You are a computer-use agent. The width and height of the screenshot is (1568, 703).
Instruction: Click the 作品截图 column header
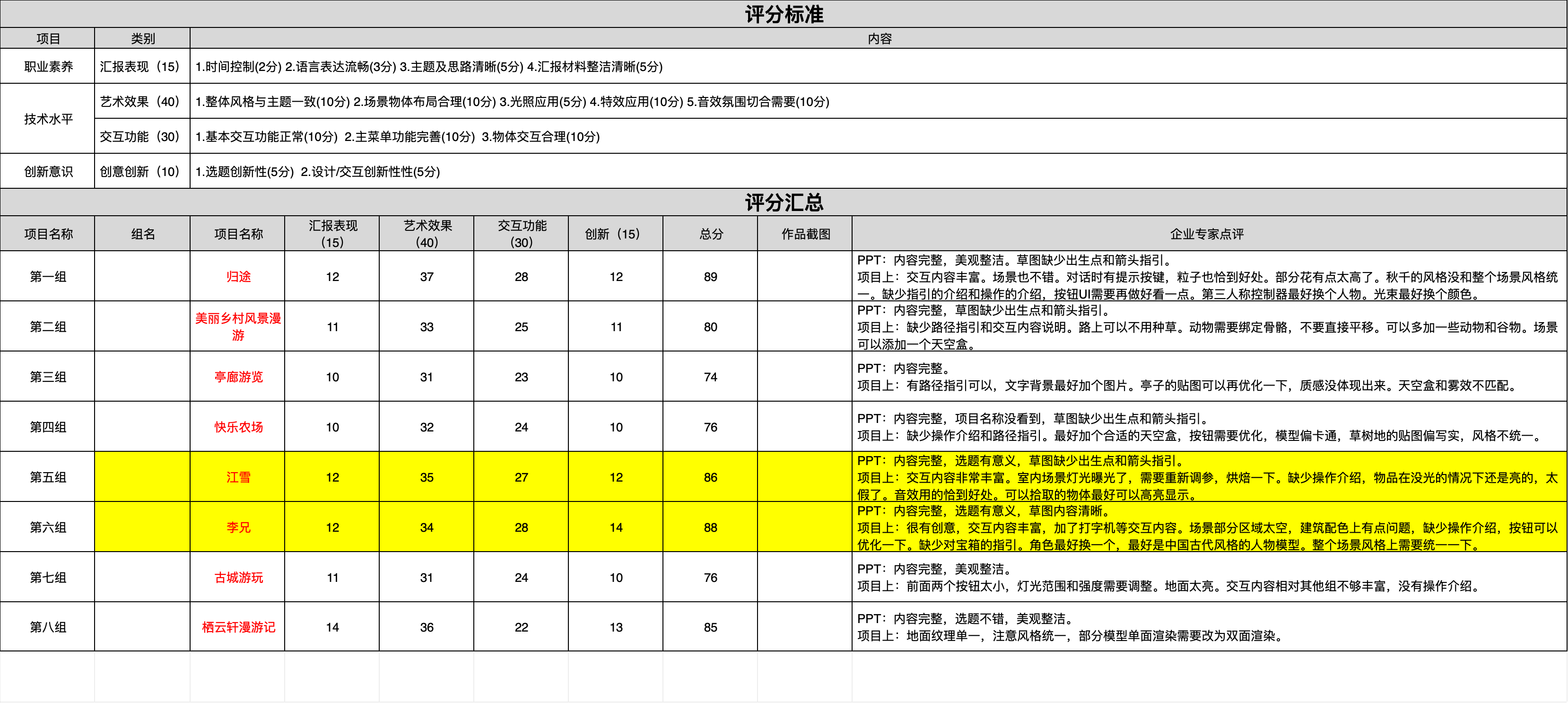tap(805, 234)
